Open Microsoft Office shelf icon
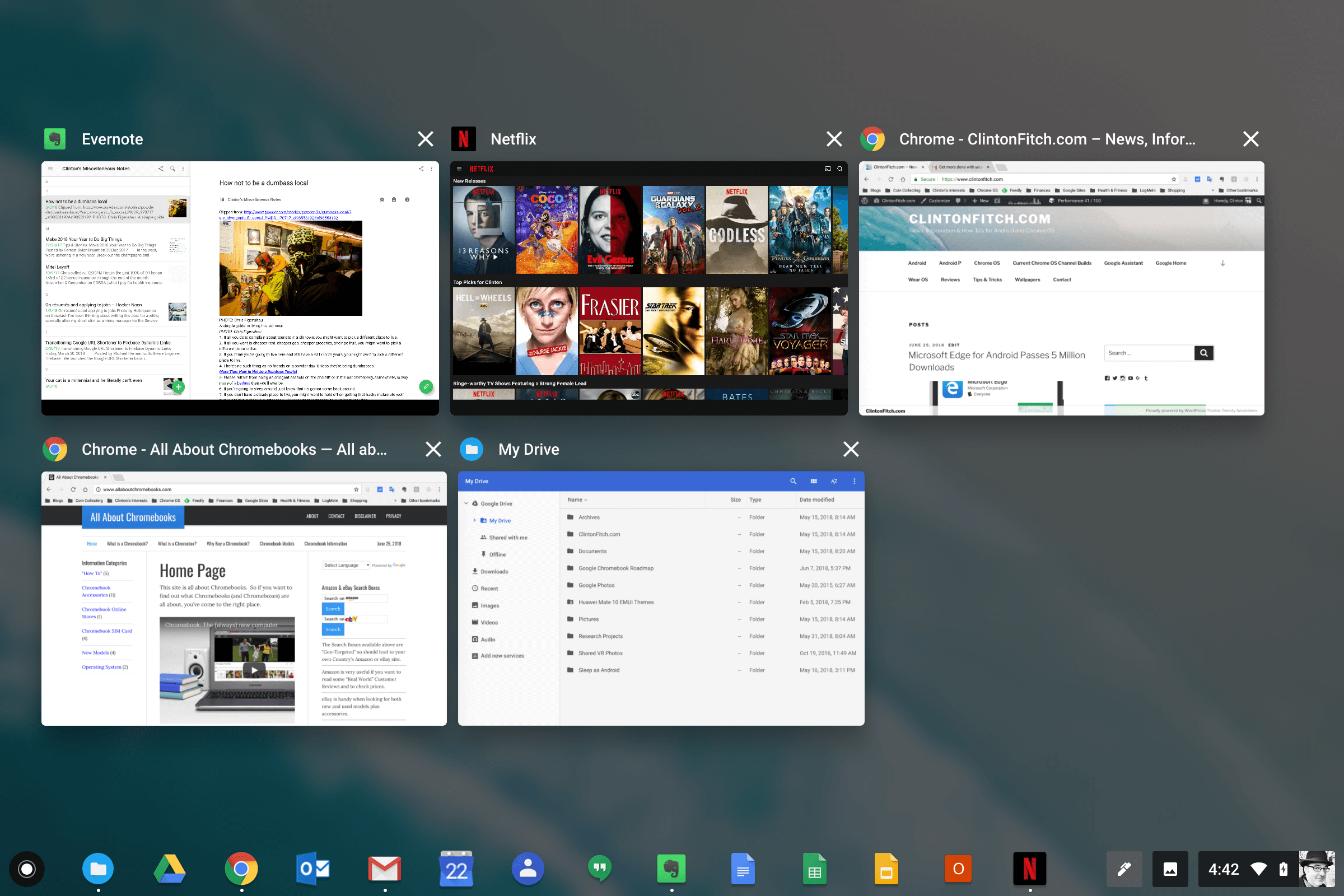Image resolution: width=1344 pixels, height=896 pixels. 958,869
